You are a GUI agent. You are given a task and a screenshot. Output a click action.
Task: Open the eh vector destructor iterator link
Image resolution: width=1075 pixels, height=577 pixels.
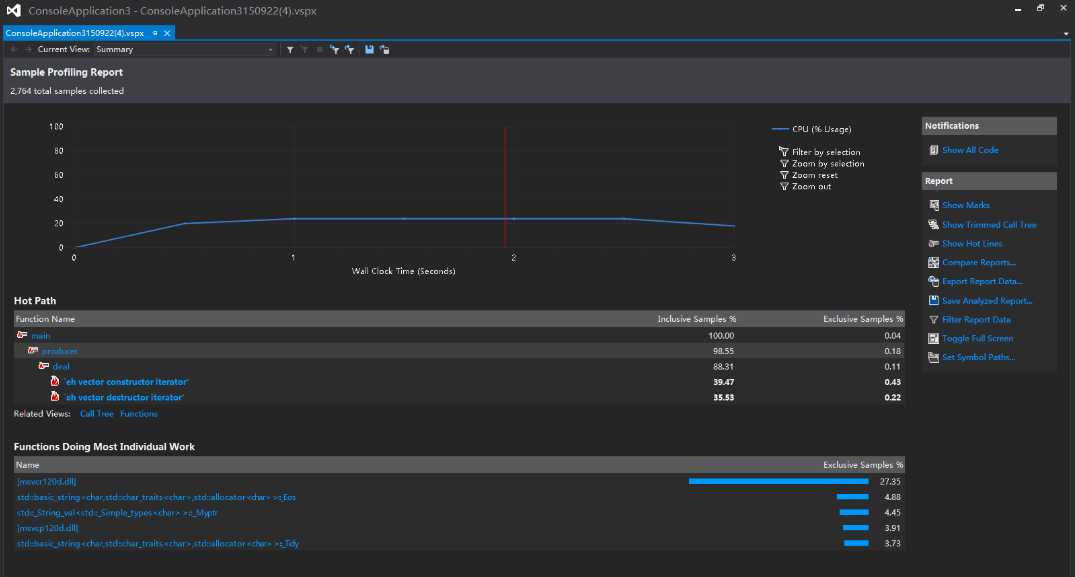[125, 397]
